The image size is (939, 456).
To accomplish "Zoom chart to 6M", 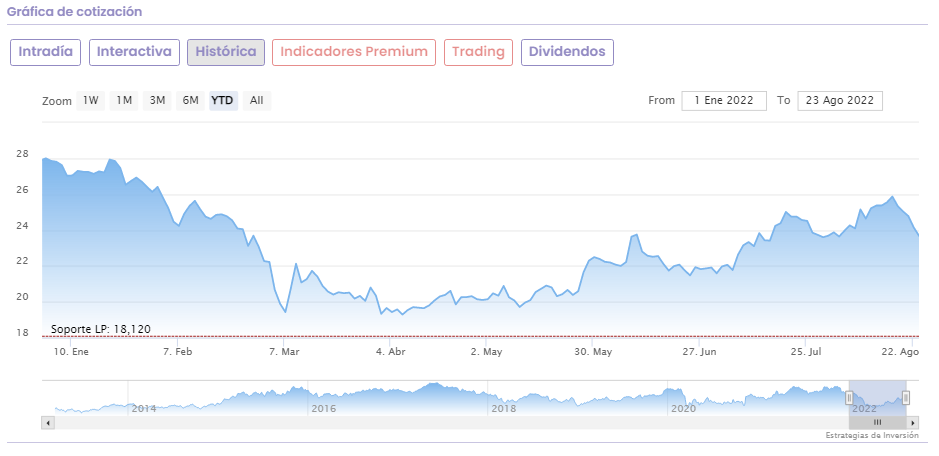I will (190, 100).
